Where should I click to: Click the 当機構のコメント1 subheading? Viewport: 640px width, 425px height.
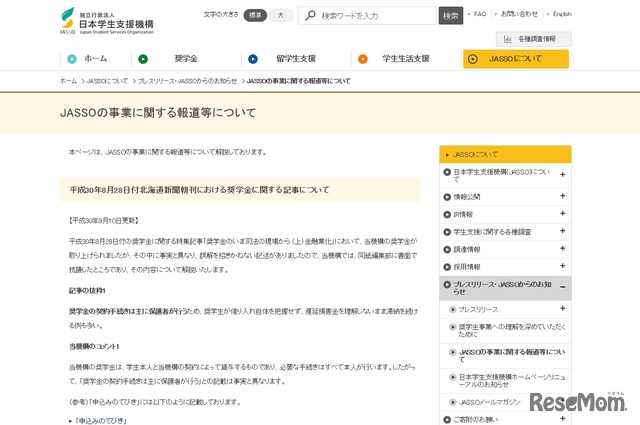click(94, 346)
